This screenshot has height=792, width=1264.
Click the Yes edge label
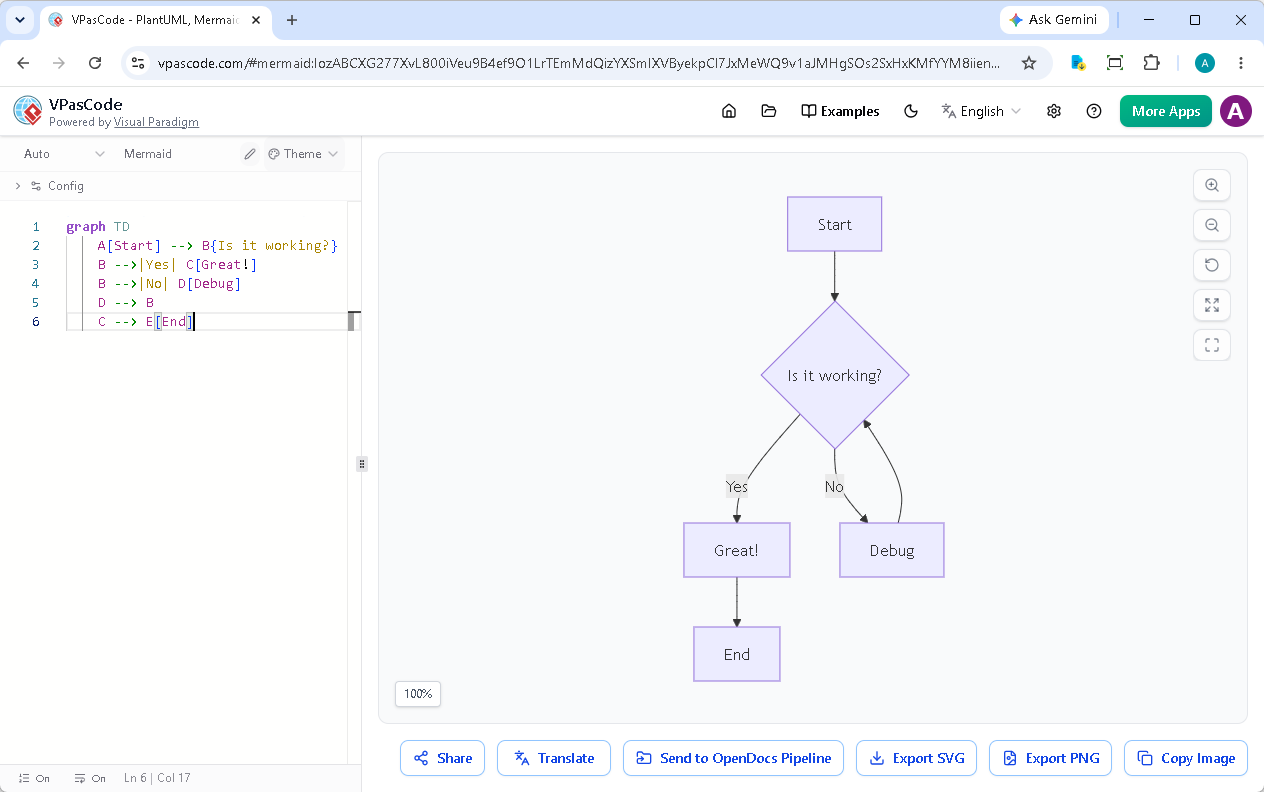pyautogui.click(x=737, y=487)
